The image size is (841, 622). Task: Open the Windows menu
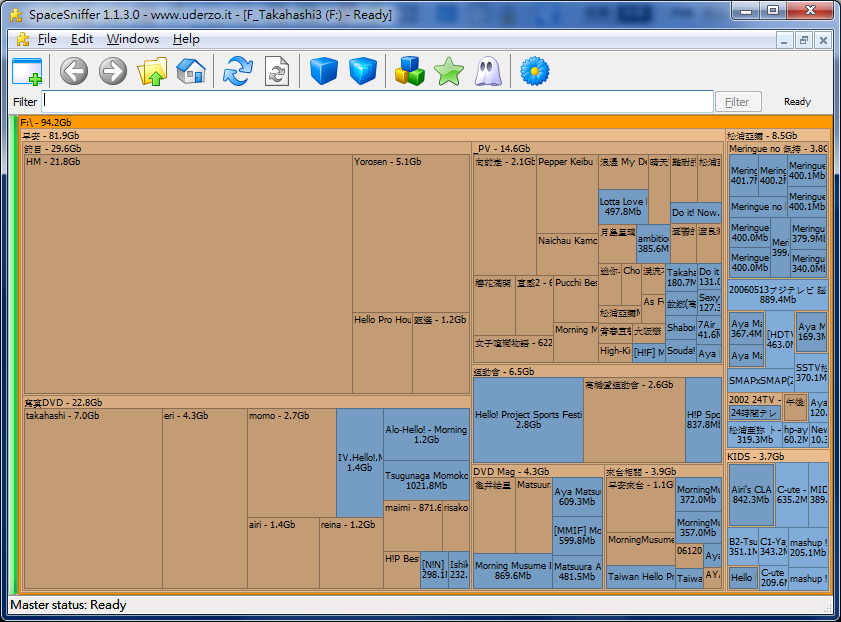coord(132,39)
